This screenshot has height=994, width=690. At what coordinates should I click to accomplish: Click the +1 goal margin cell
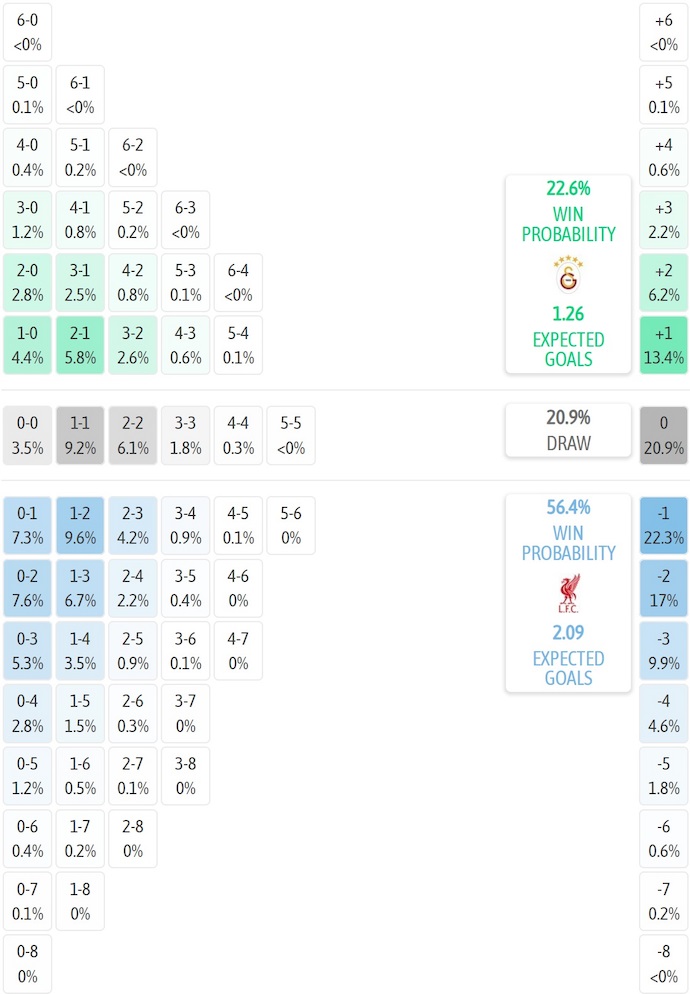pyautogui.click(x=663, y=345)
